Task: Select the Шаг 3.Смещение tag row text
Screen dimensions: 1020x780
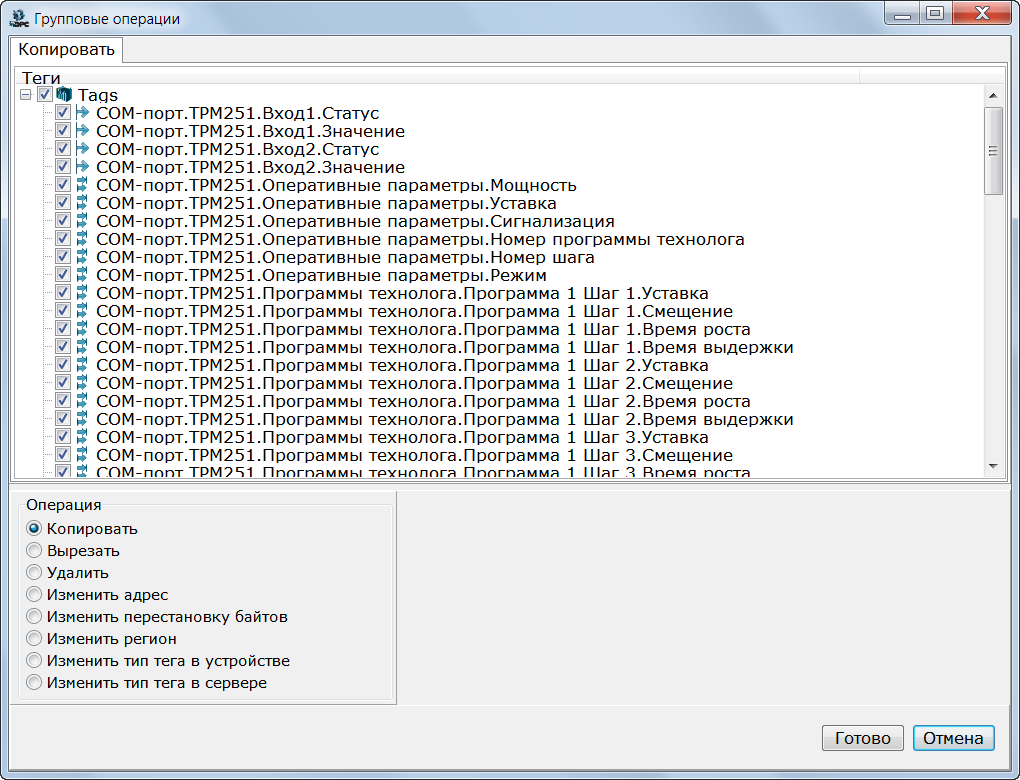Action: [414, 455]
